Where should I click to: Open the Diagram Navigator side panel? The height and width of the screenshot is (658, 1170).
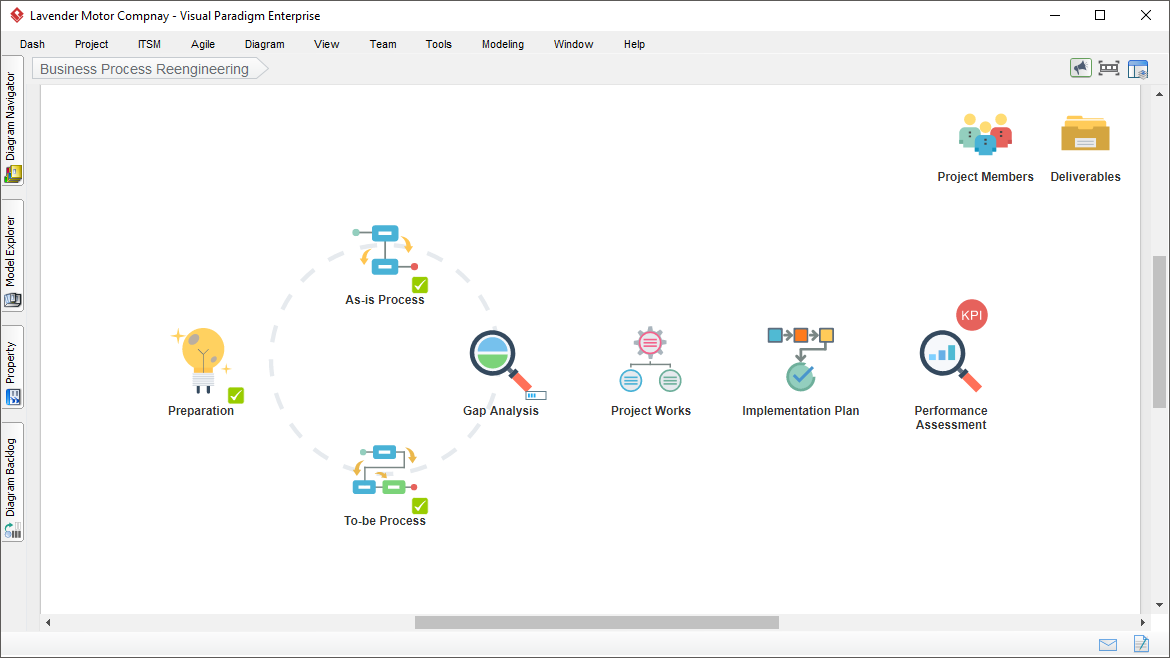(13, 121)
